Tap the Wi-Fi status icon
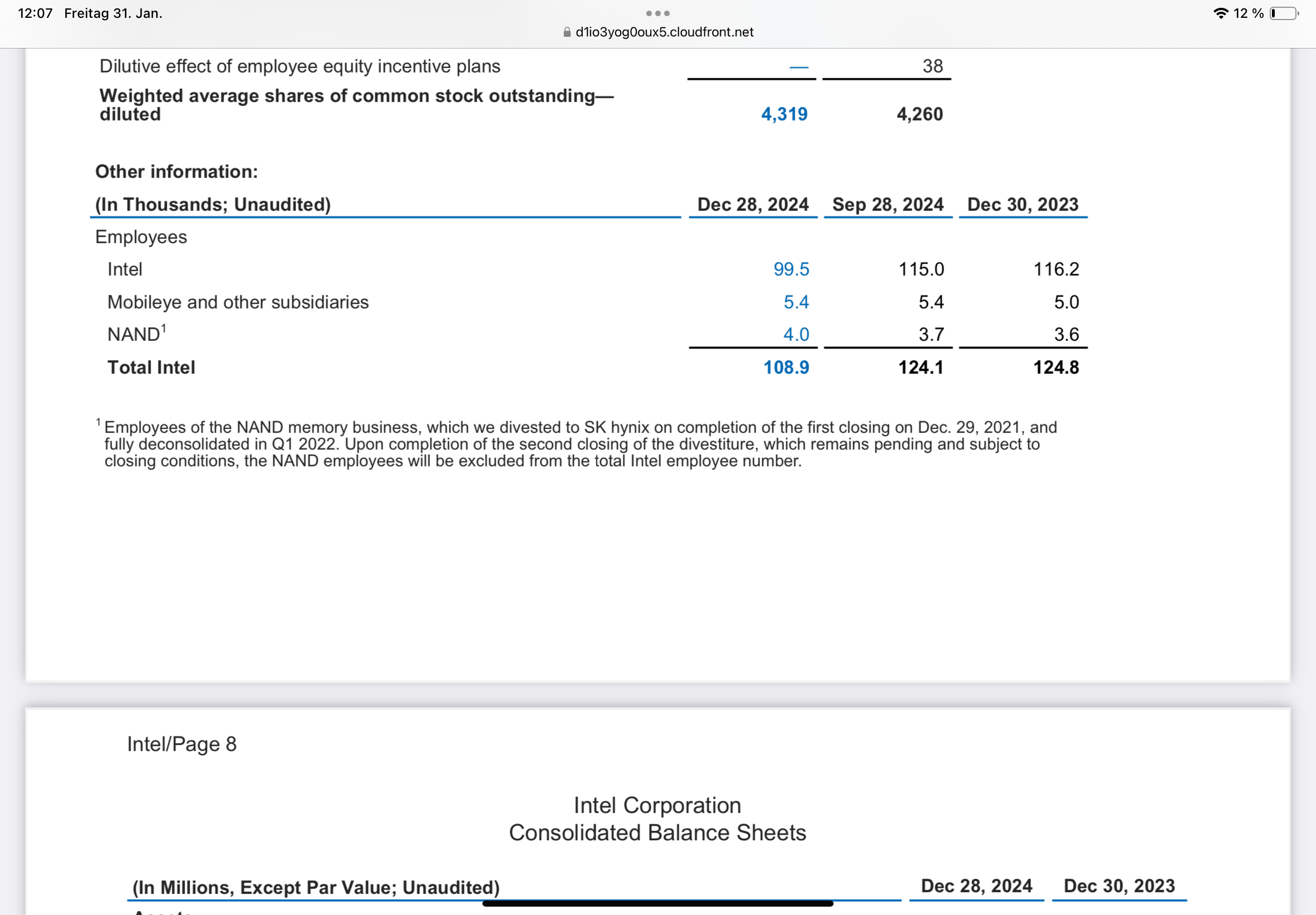The width and height of the screenshot is (1316, 915). [1220, 13]
